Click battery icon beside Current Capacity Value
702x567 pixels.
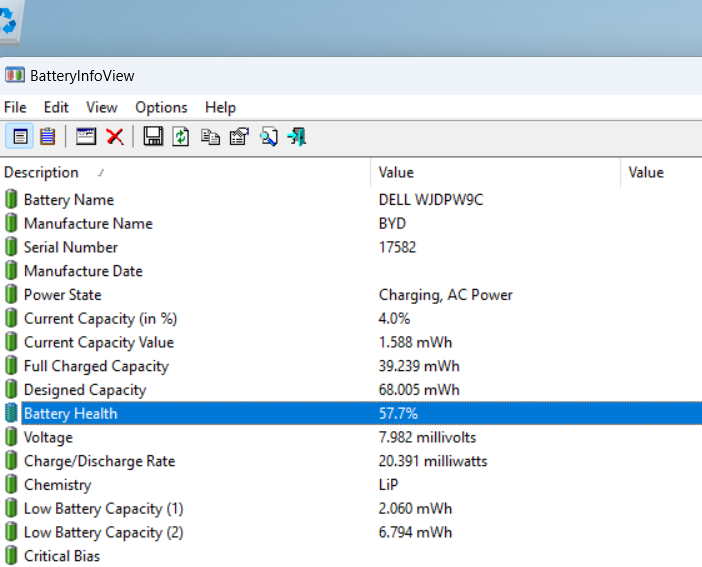(11, 342)
